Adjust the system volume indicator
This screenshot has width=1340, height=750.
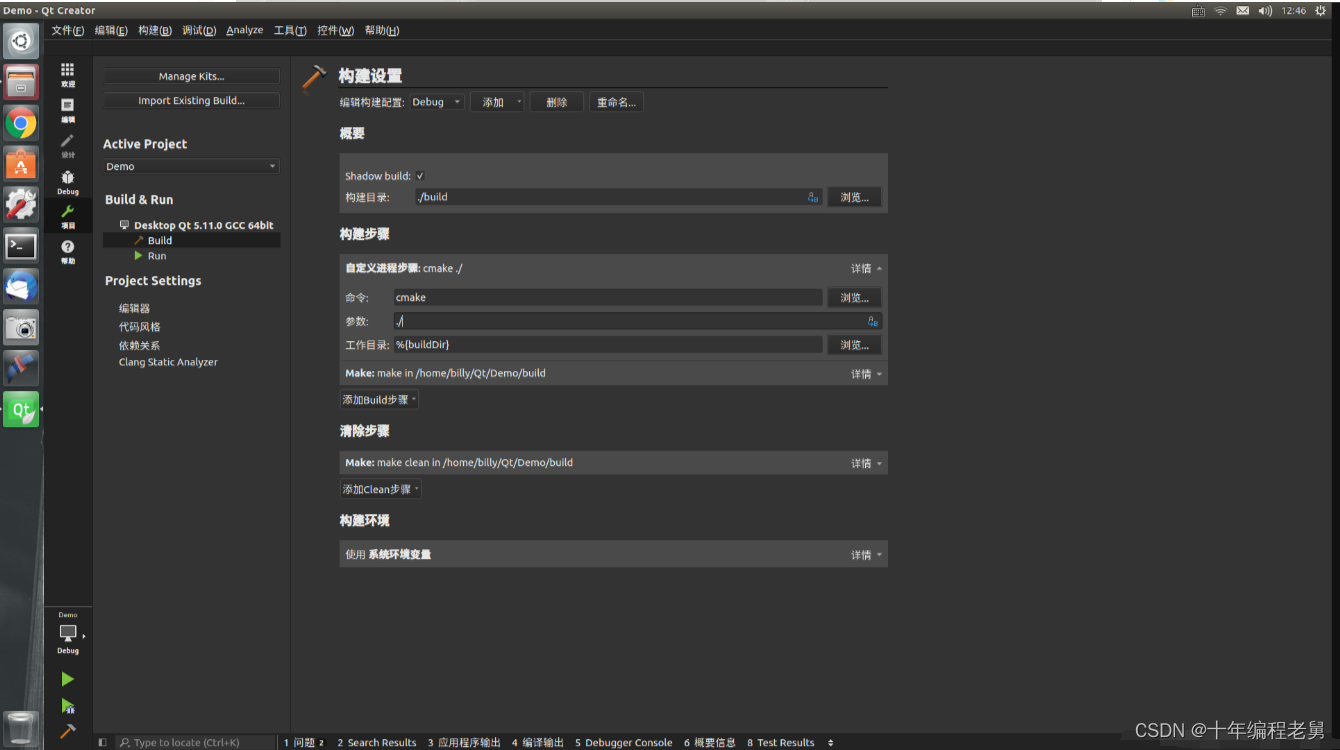click(x=1264, y=10)
